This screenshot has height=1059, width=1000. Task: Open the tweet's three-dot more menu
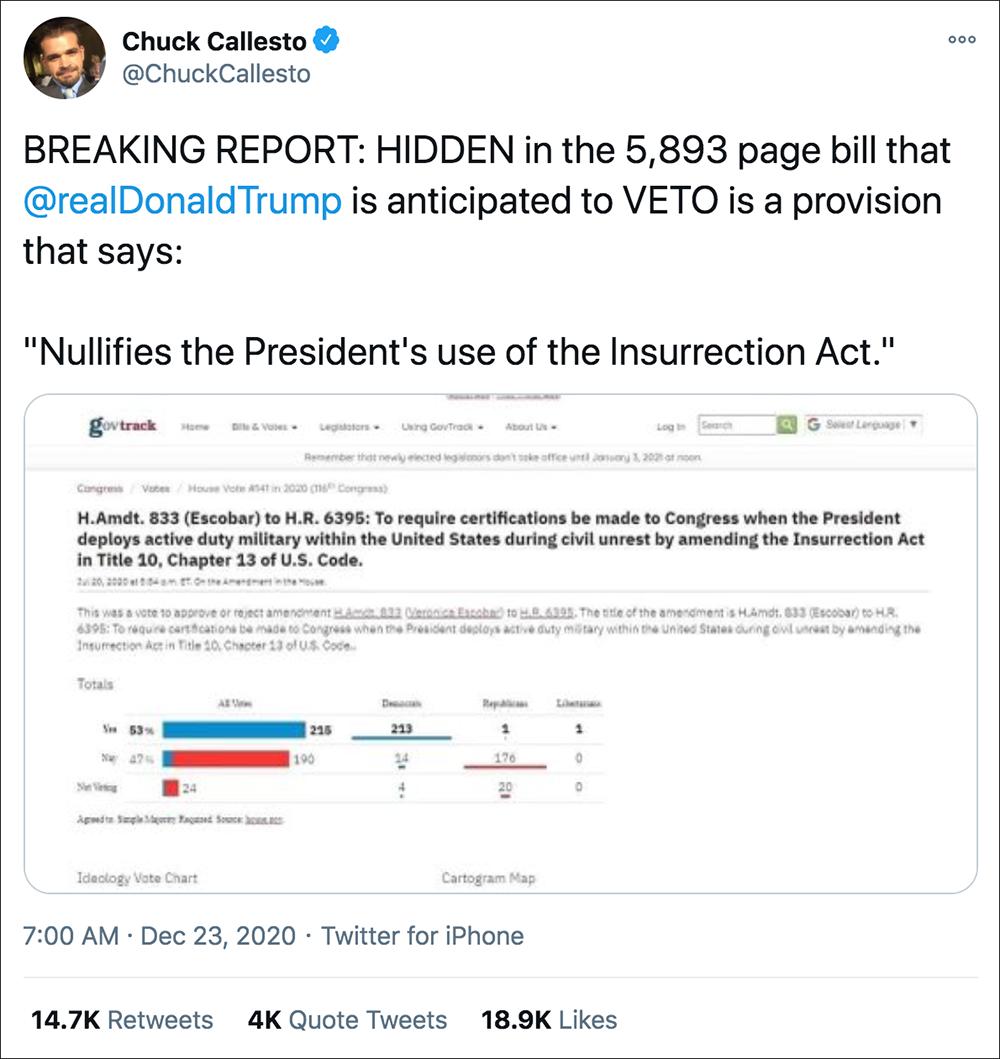[x=961, y=39]
